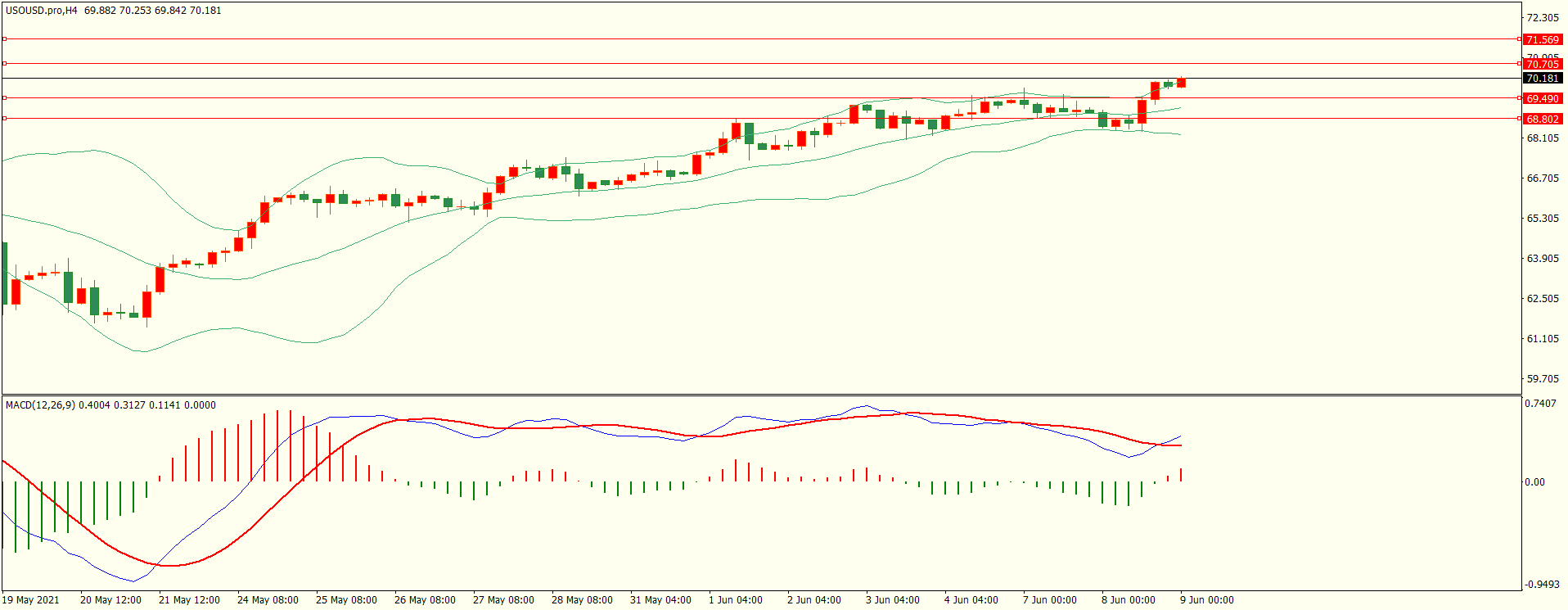Select the 70.705 price level label
The height and width of the screenshot is (610, 1568).
(x=1542, y=64)
